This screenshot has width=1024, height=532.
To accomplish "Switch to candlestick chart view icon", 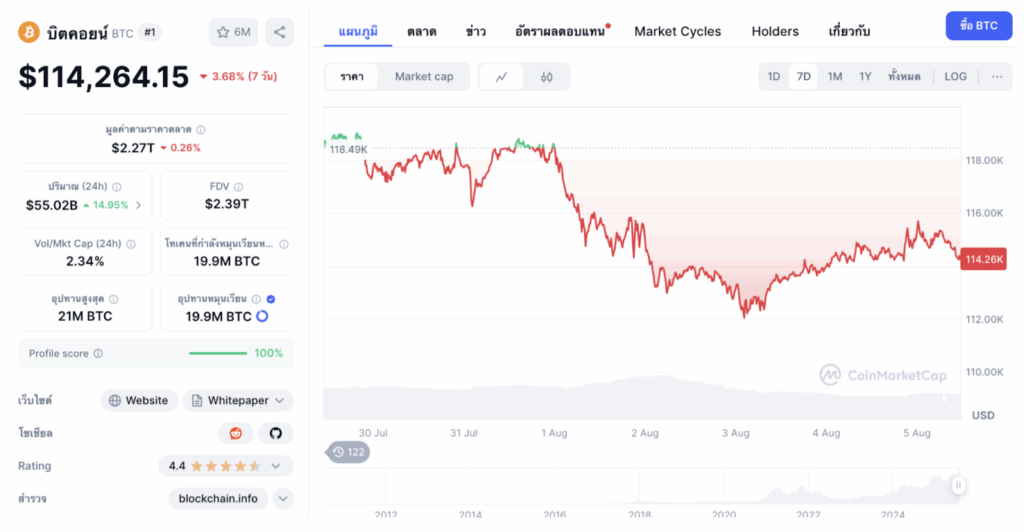I will (x=547, y=77).
